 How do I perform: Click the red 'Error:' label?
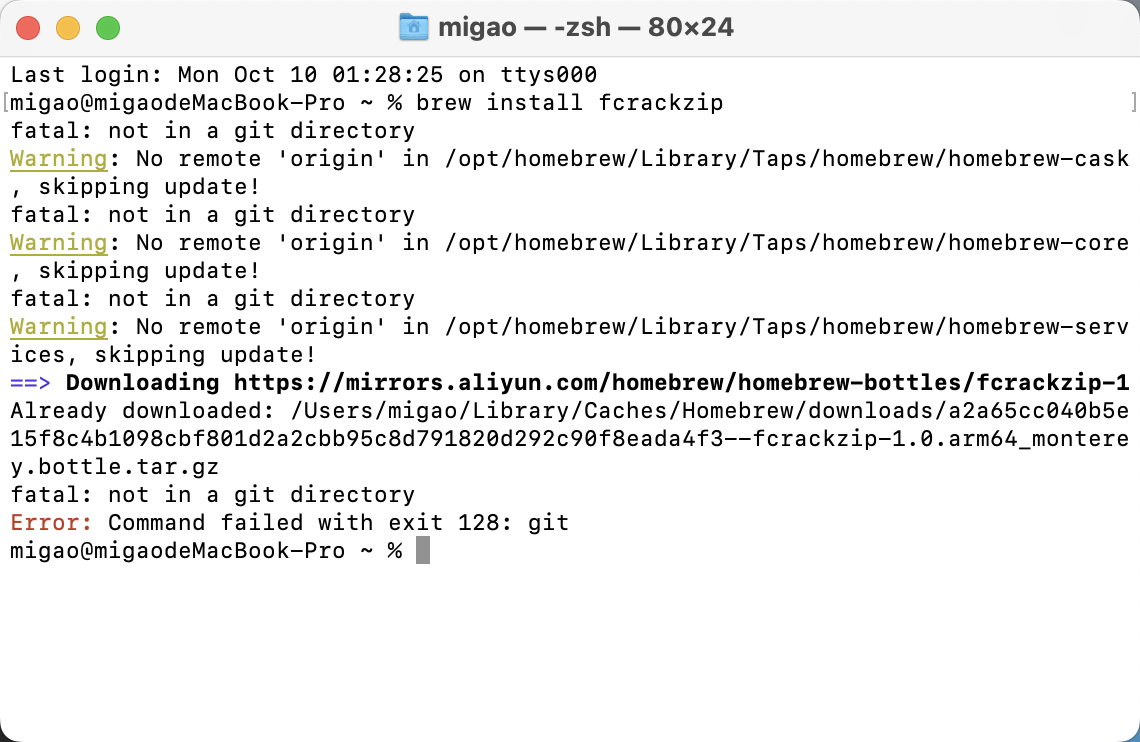click(x=52, y=523)
